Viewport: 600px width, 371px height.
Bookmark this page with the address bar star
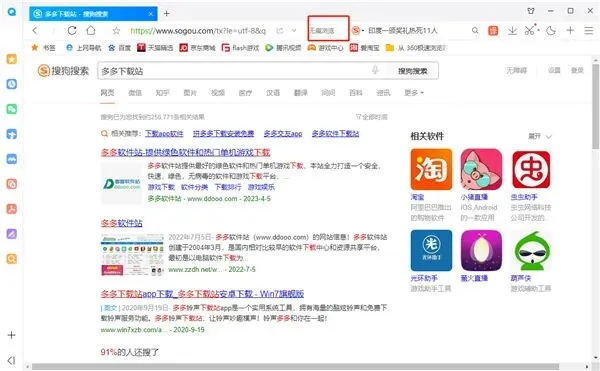click(x=116, y=31)
